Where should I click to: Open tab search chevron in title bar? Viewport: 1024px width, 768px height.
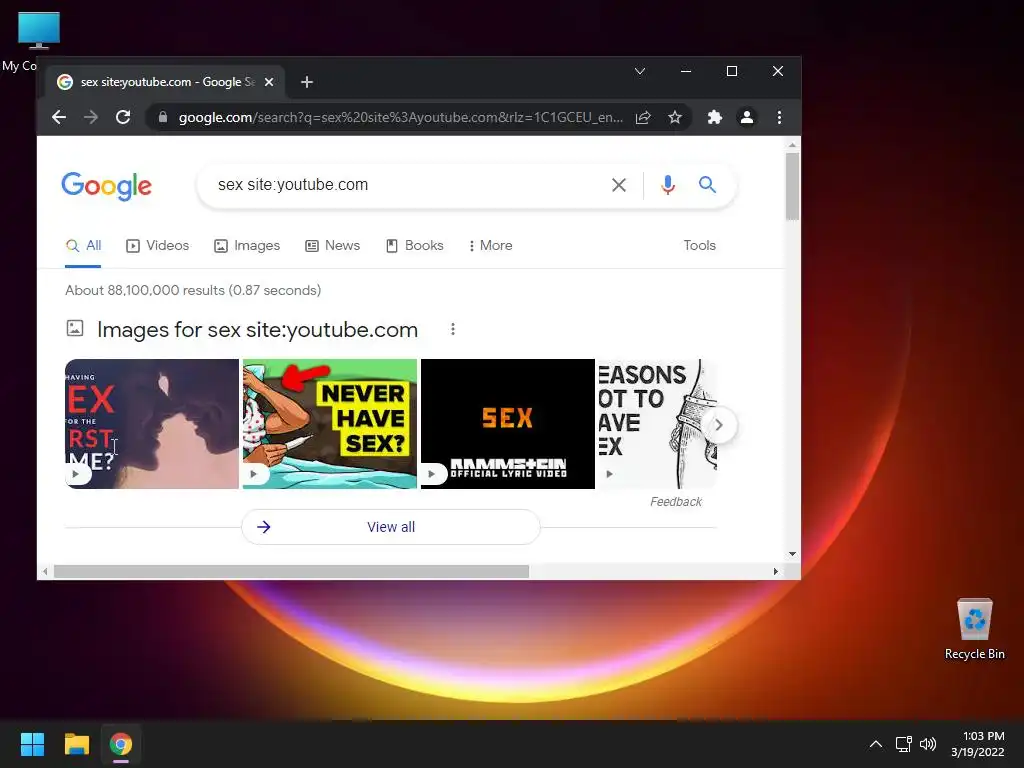(640, 71)
